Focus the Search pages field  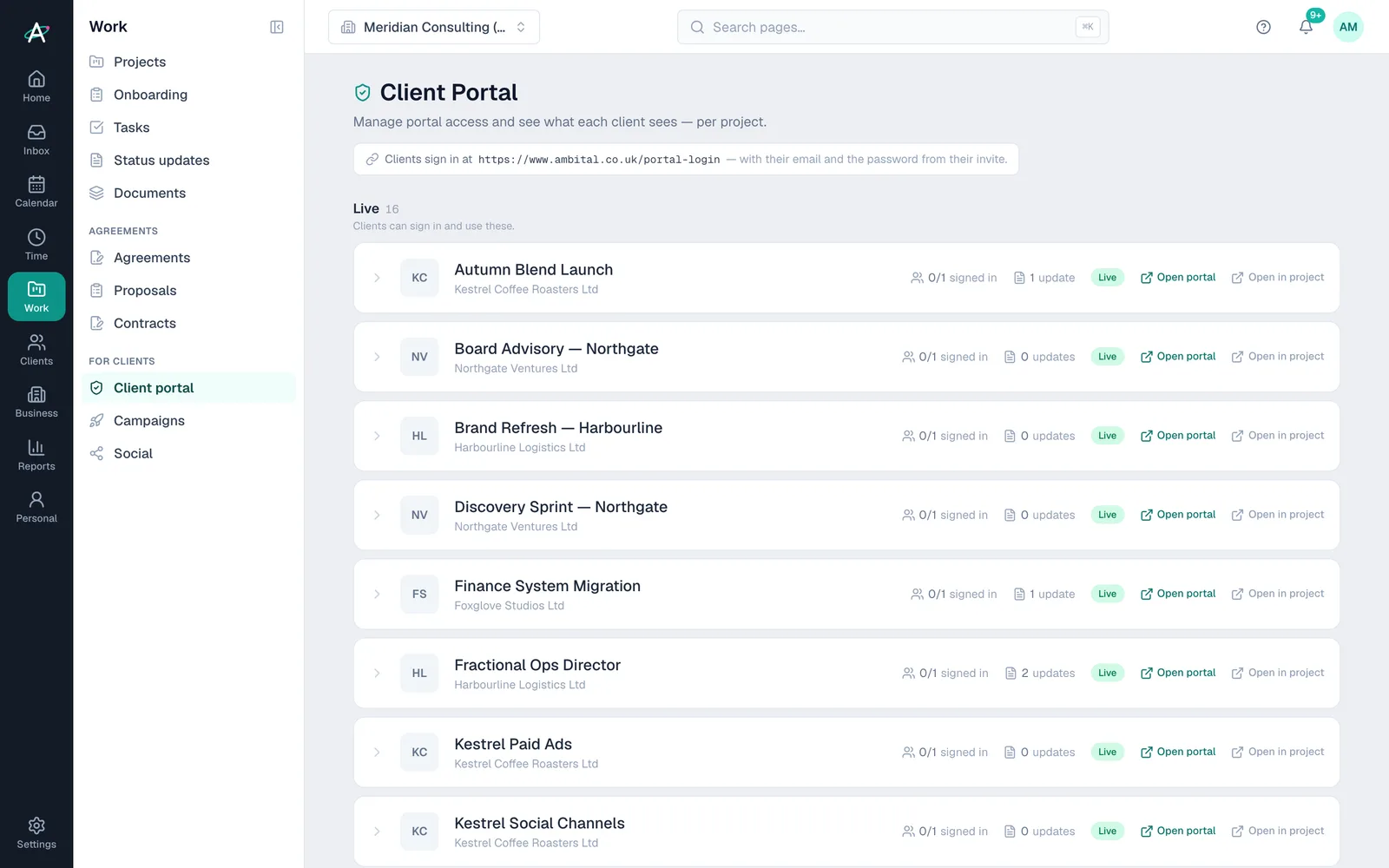pos(892,27)
